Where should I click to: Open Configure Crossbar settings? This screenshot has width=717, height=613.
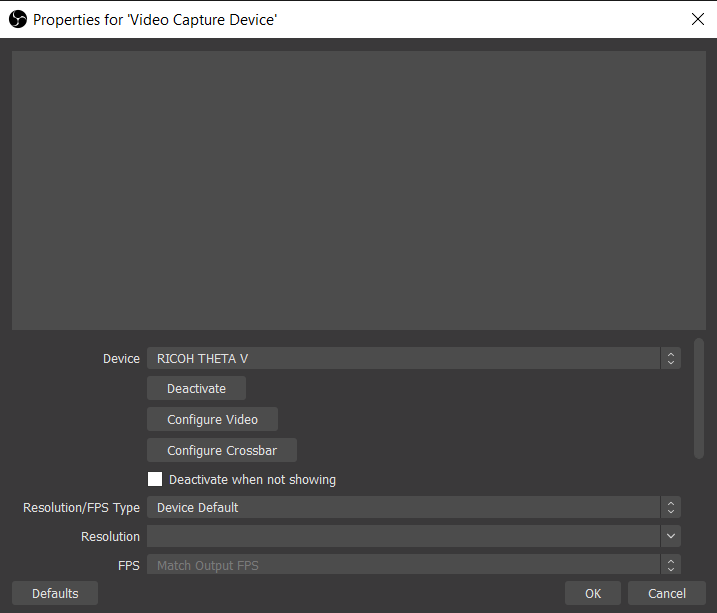(x=222, y=450)
